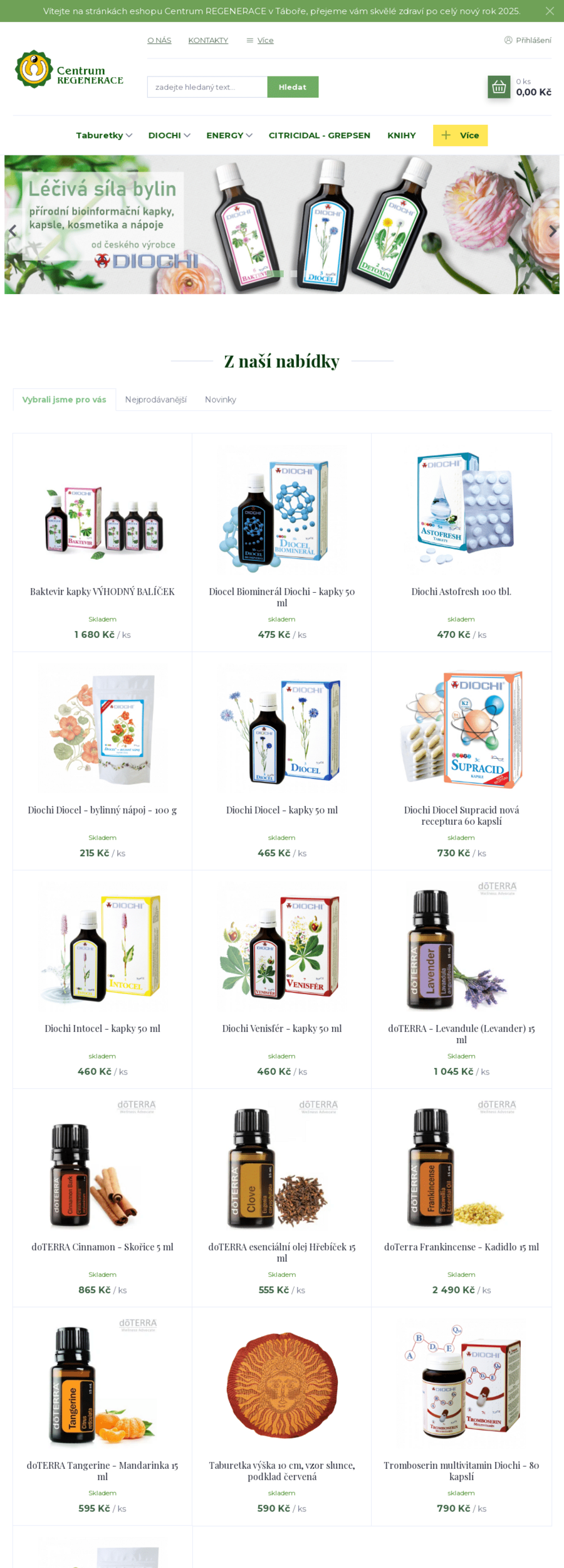The image size is (564, 1568).
Task: Focus the search text input field
Action: coord(207,87)
